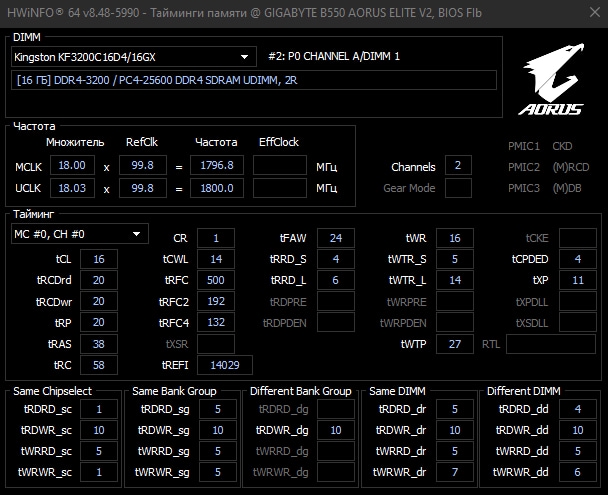Click the tWRWR_sg value field
Viewport: 608px width, 495px height.
pyautogui.click(x=218, y=472)
